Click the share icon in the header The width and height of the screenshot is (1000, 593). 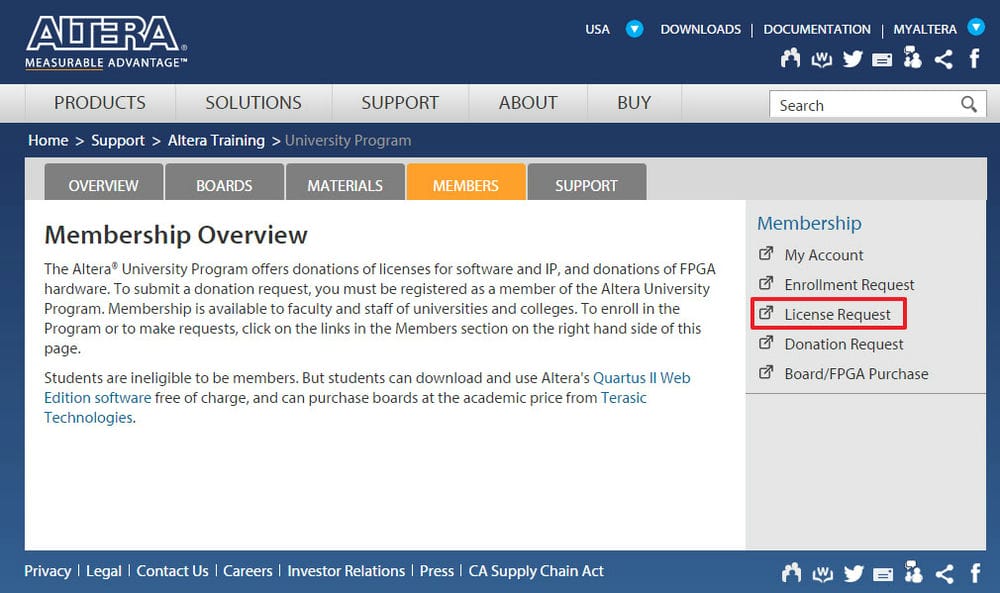click(x=943, y=59)
